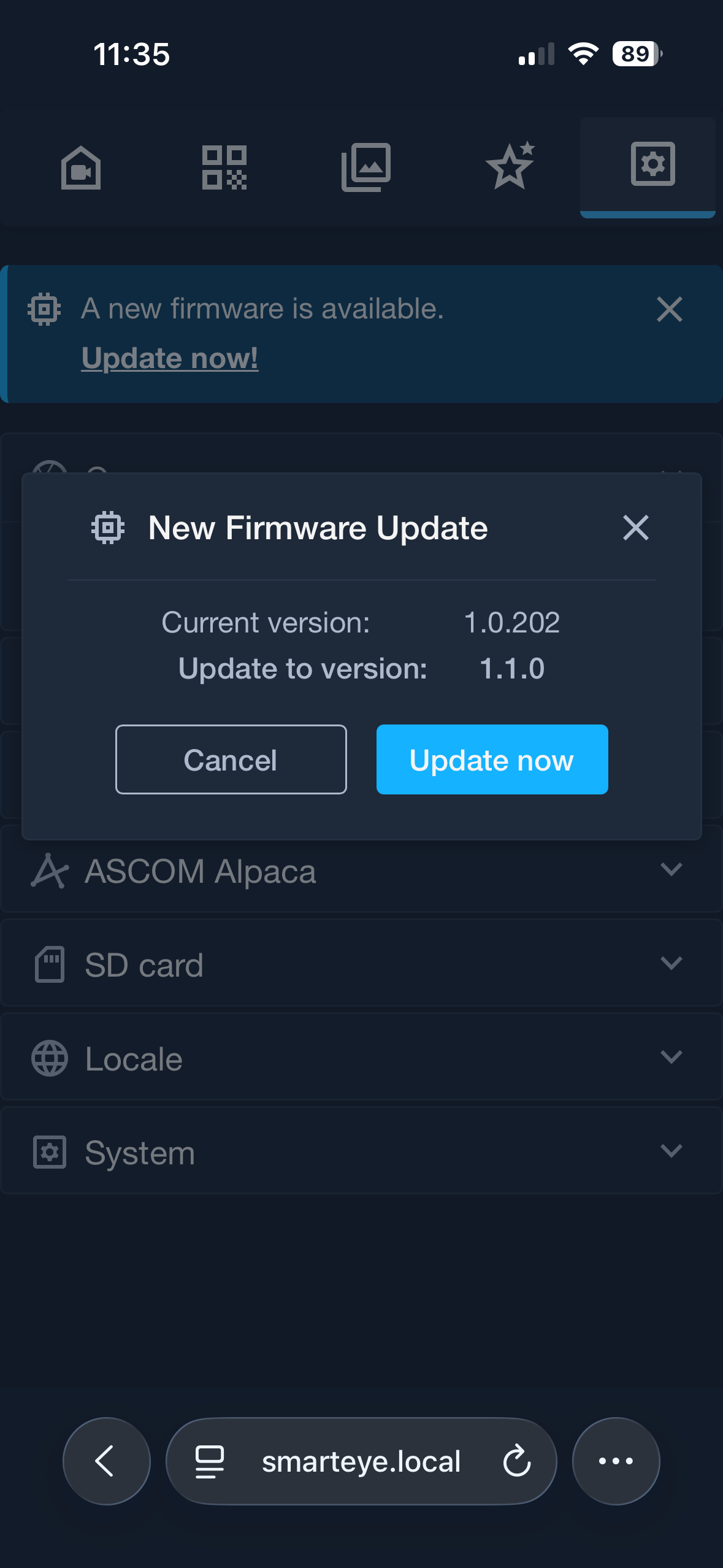Expand the SD card section
Screen dimensions: 723x1568
[x=671, y=964]
